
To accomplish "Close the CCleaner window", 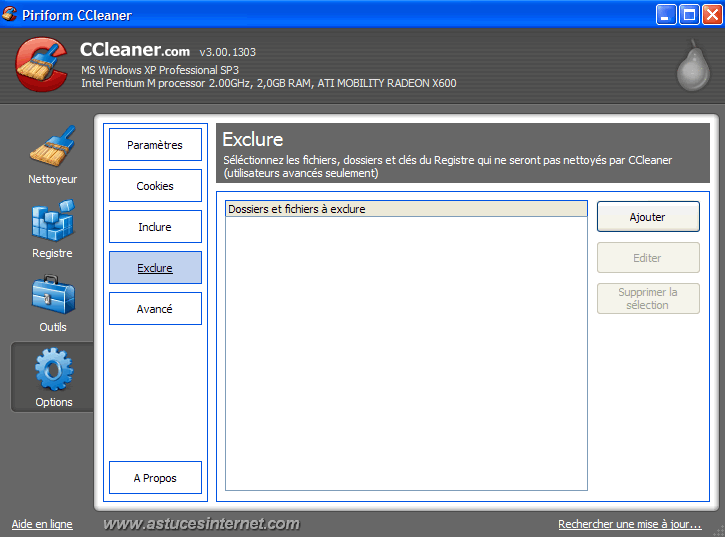I will click(x=713, y=15).
